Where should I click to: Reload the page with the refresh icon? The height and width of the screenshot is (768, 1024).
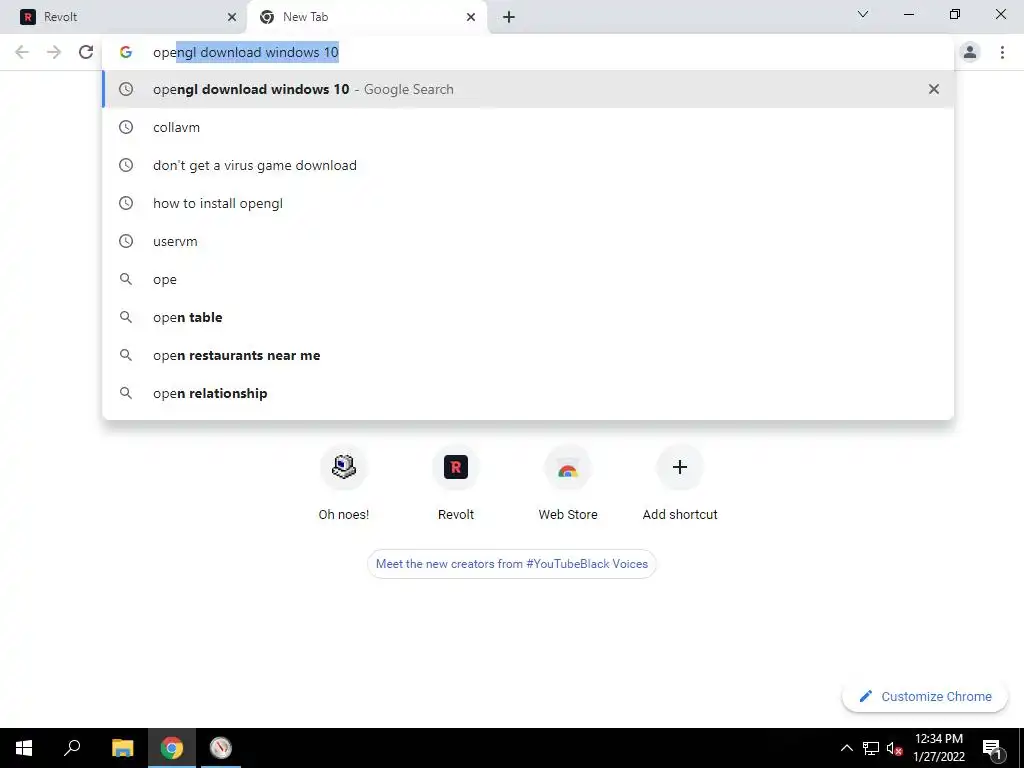coord(86,52)
